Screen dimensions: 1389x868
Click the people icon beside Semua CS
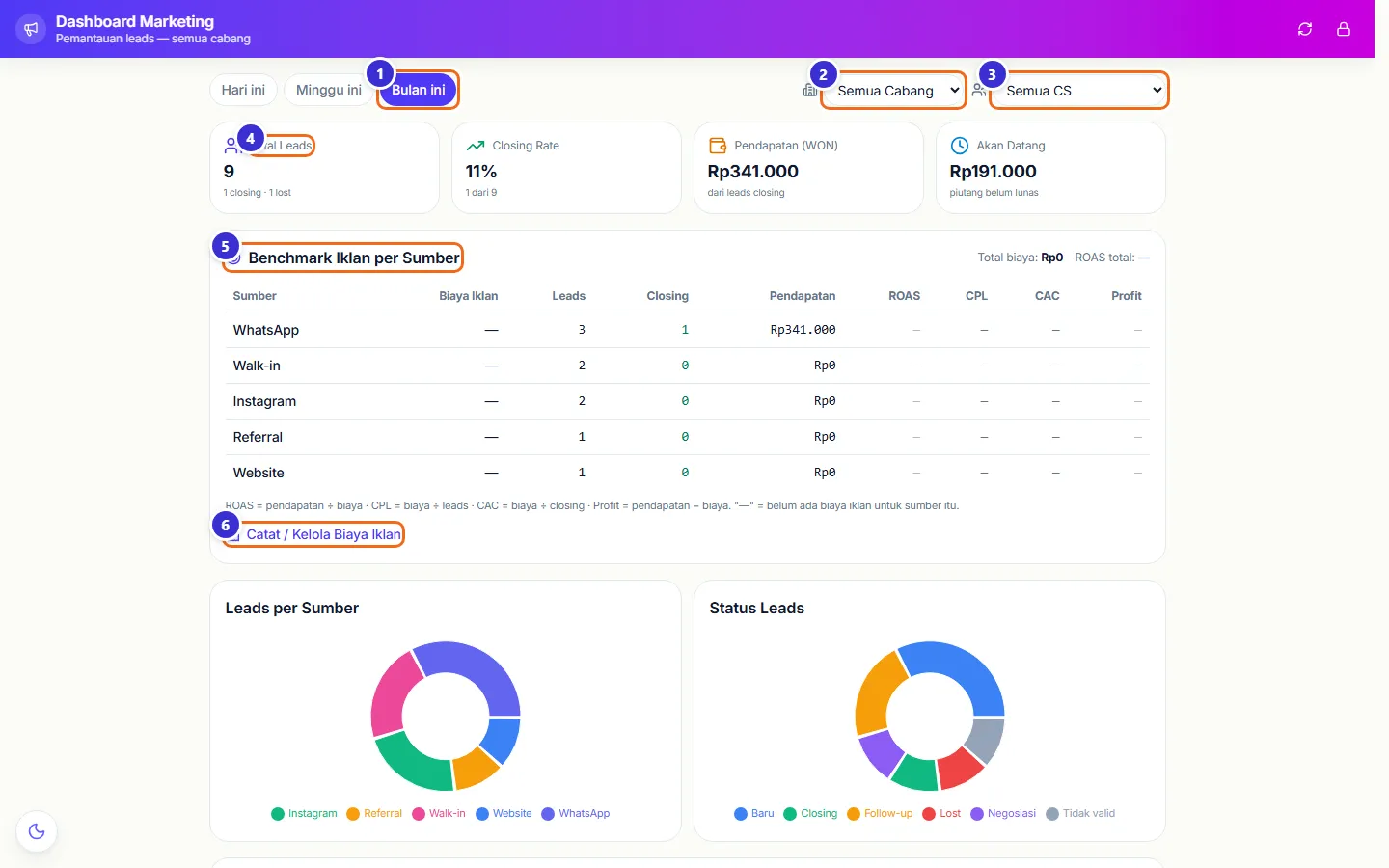pyautogui.click(x=979, y=90)
